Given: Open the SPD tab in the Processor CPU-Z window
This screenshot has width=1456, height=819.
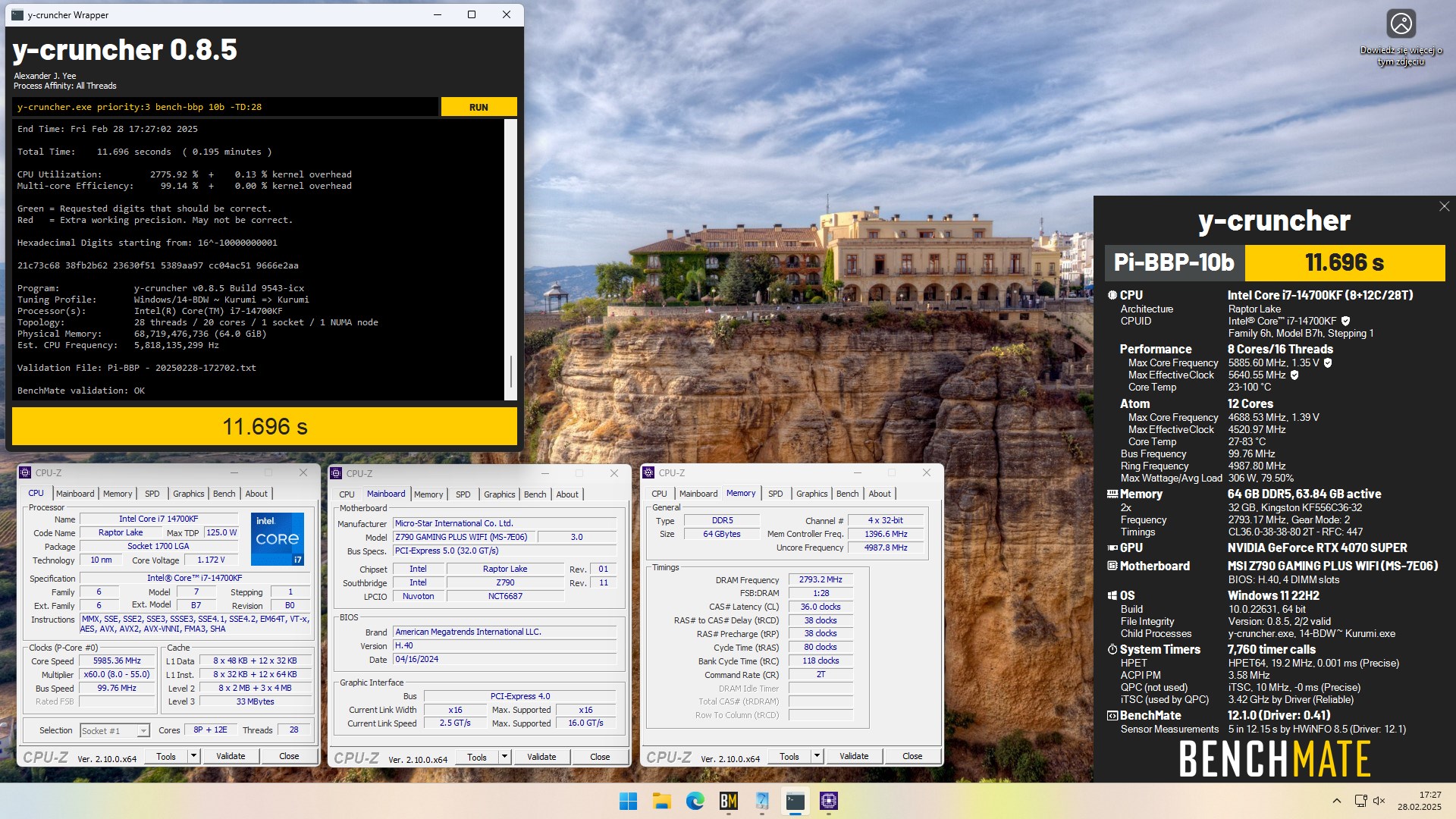Looking at the screenshot, I should (x=152, y=494).
